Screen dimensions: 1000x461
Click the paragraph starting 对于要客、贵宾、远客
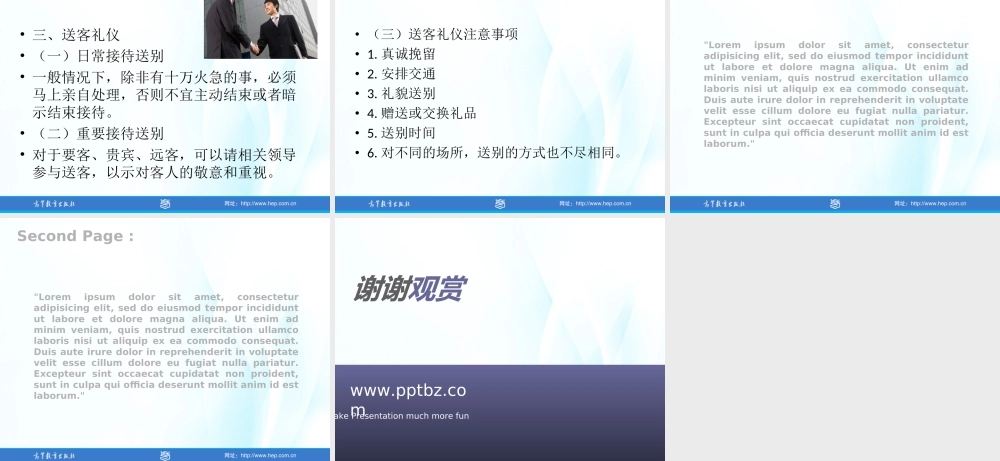tap(164, 164)
